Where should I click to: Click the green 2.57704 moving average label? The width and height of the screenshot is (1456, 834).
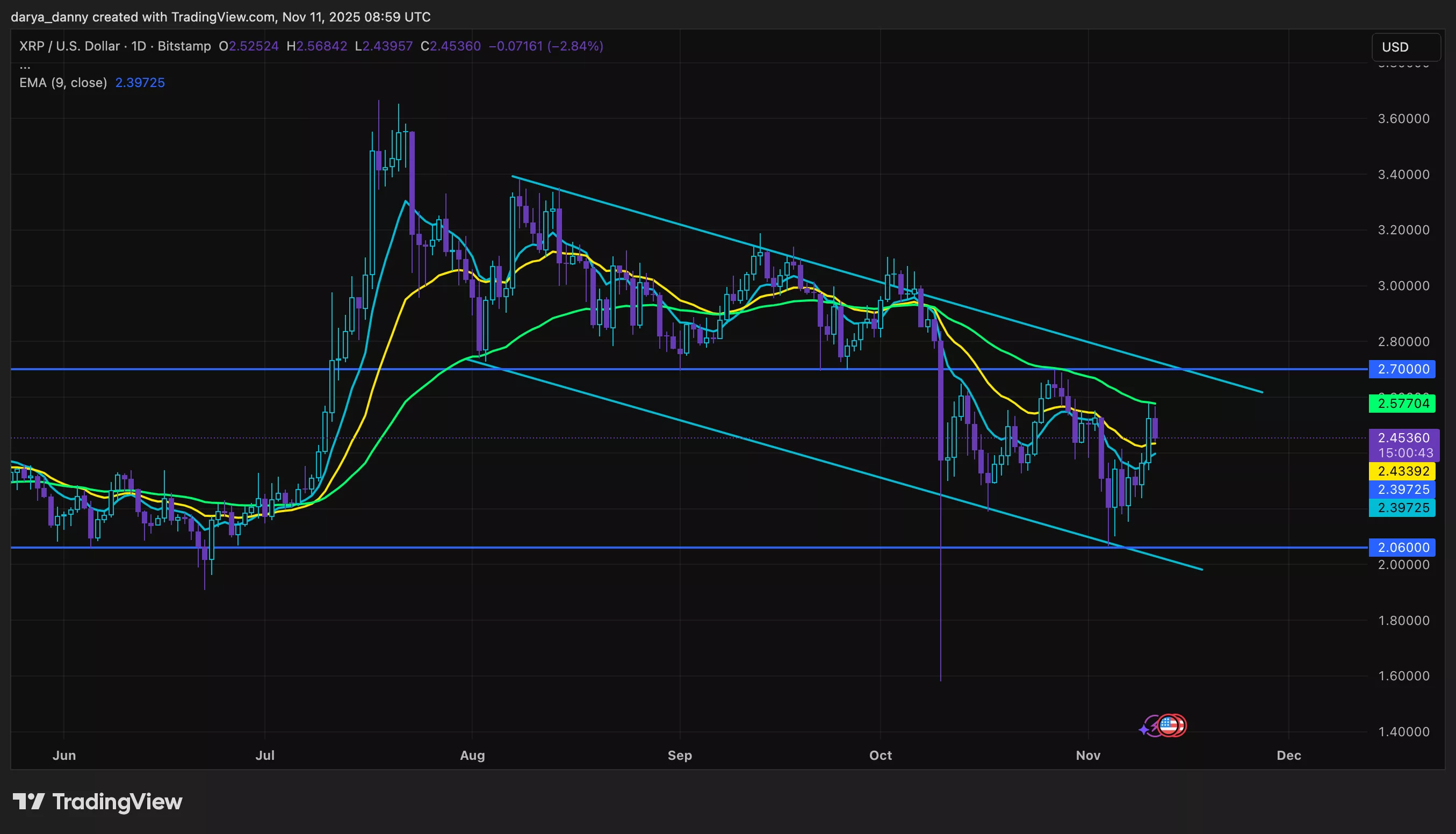pyautogui.click(x=1403, y=404)
